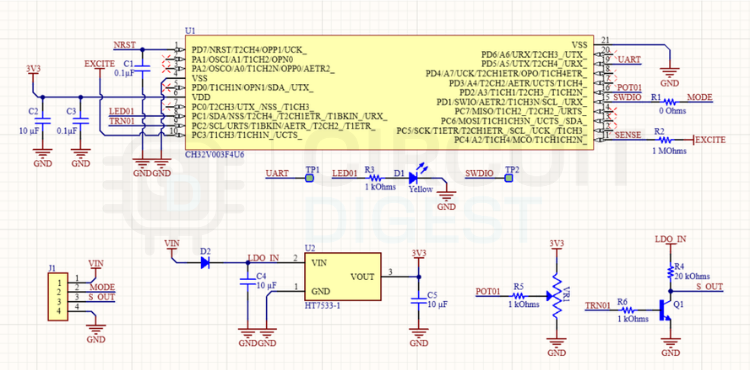Click test point TP1 pad
This screenshot has width=750, height=370.
click(x=309, y=178)
